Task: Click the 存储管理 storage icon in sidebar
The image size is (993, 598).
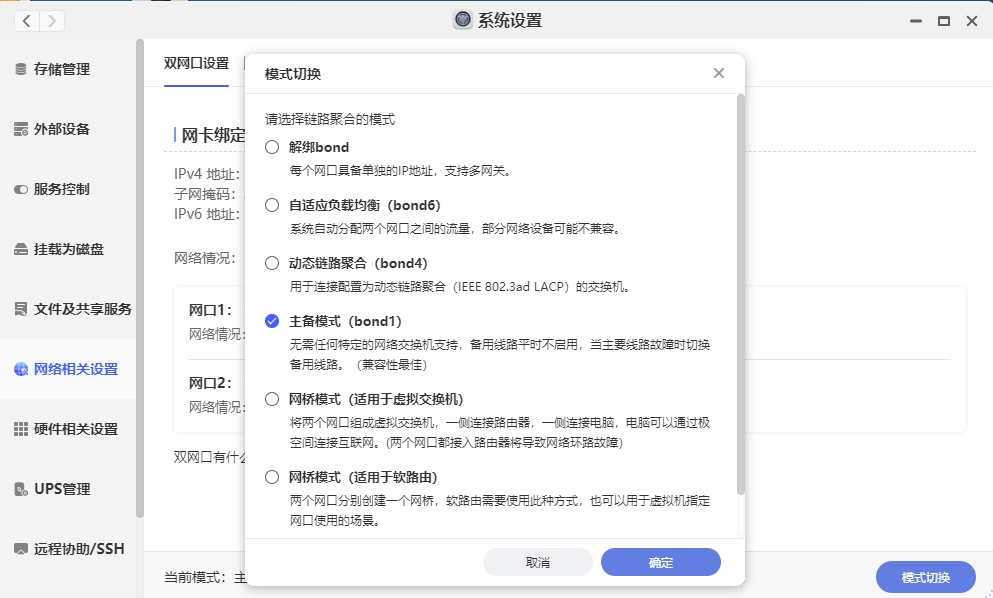Action: (21, 69)
